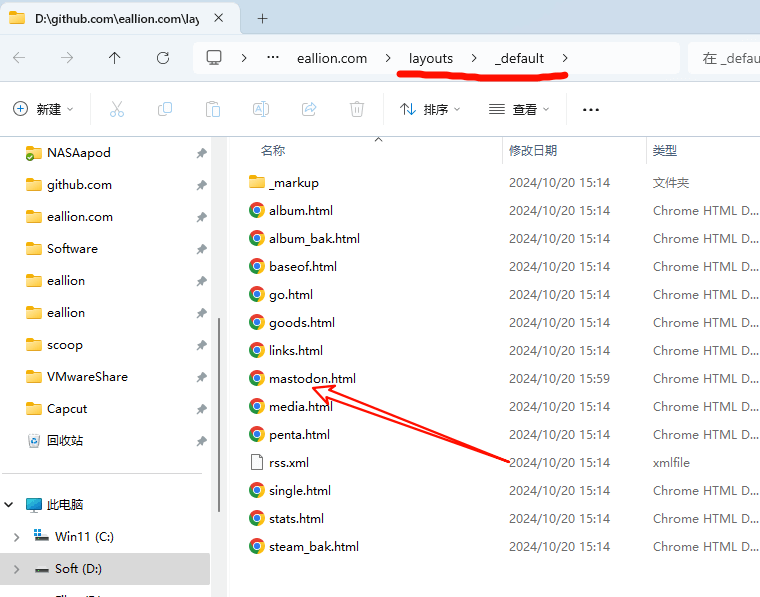Image resolution: width=760 pixels, height=597 pixels.
Task: Close the current Explorer tab
Action: coord(219,18)
